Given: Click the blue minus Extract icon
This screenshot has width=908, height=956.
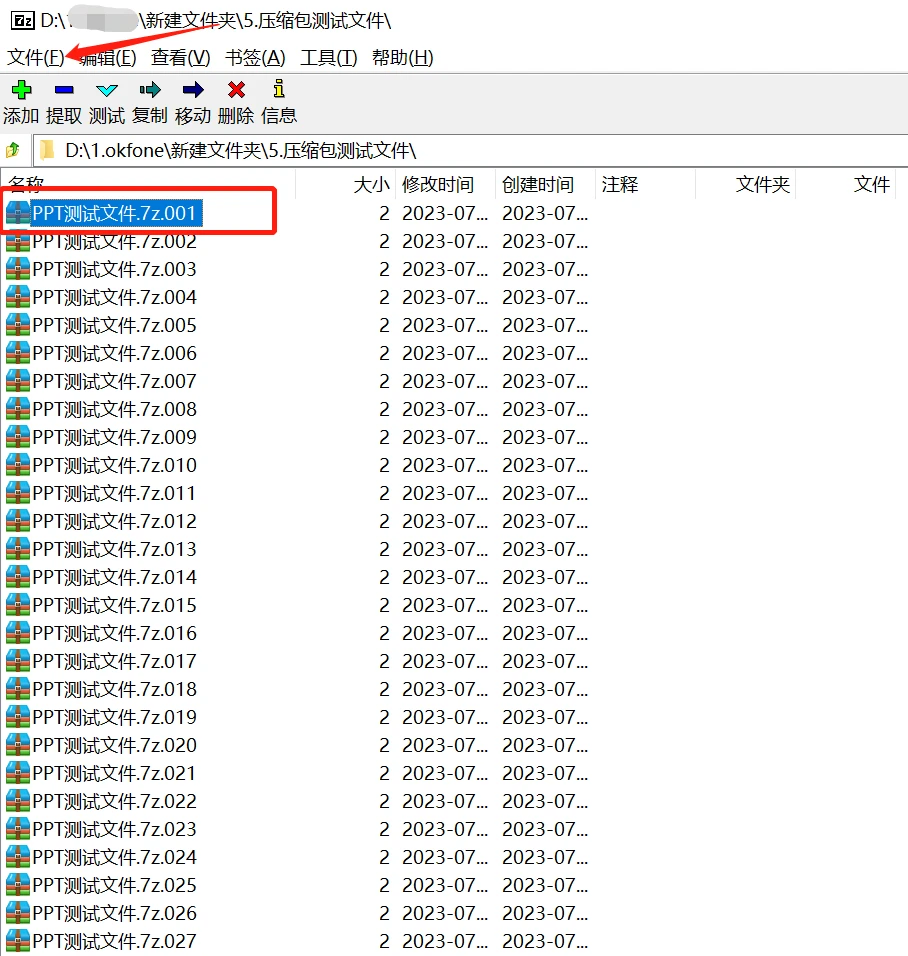Looking at the screenshot, I should tap(64, 91).
